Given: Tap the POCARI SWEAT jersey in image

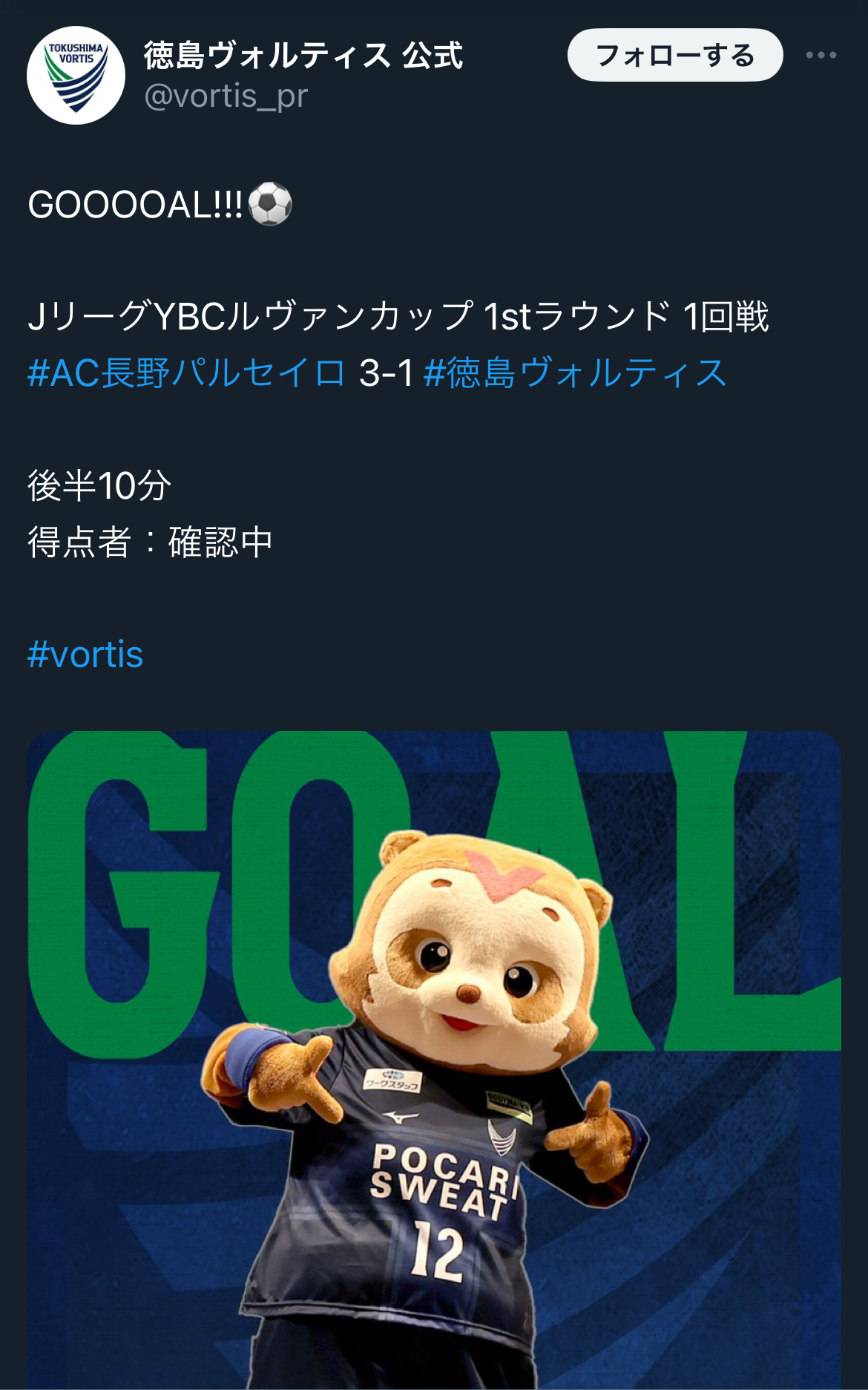Looking at the screenshot, I should 444,1181.
